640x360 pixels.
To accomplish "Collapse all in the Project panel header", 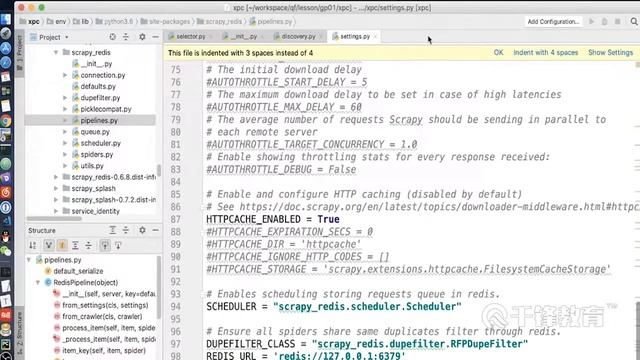I will (x=126, y=37).
